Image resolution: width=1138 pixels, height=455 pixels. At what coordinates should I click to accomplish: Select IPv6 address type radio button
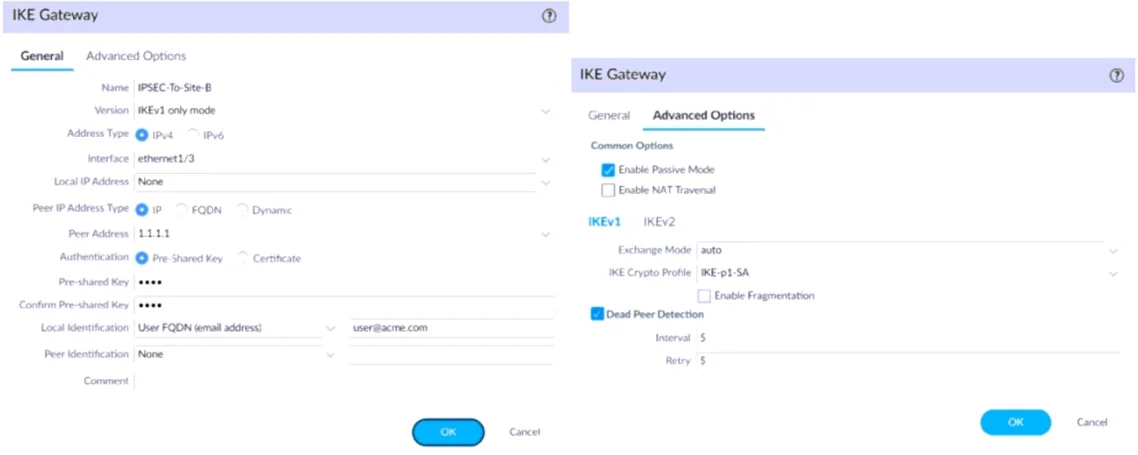point(193,135)
